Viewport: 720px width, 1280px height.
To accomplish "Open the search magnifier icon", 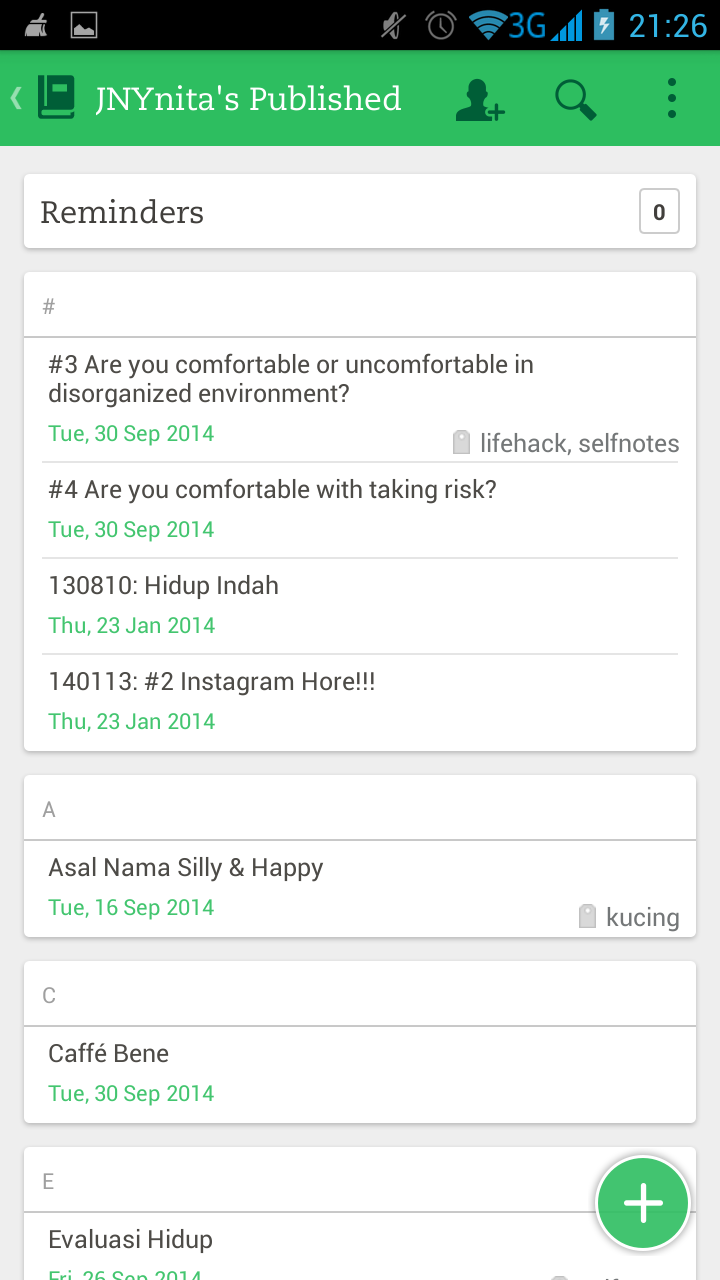I will coord(576,100).
